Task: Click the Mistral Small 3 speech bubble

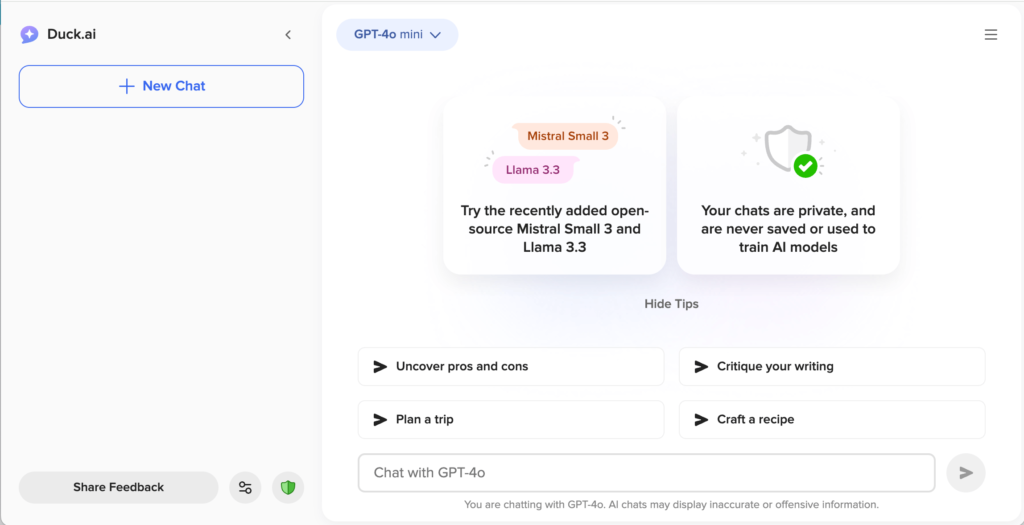Action: click(567, 136)
